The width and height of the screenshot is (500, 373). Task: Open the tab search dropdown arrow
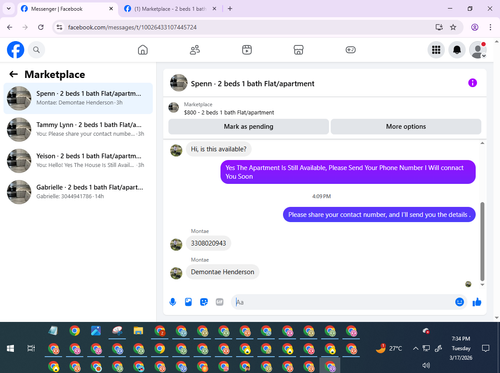pos(9,9)
